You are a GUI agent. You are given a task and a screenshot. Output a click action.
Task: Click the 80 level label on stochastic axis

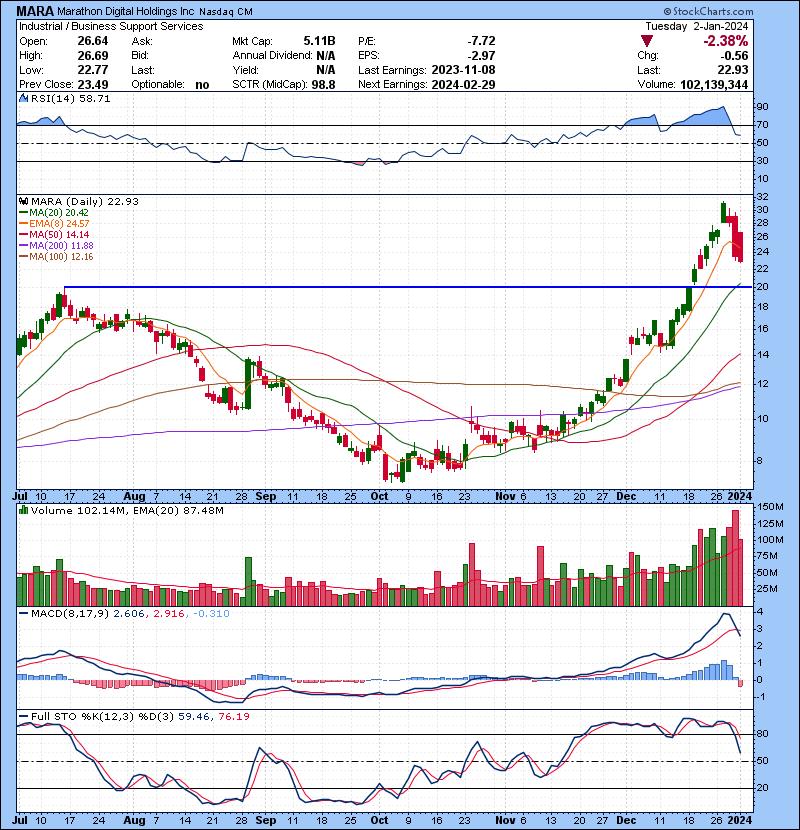762,734
